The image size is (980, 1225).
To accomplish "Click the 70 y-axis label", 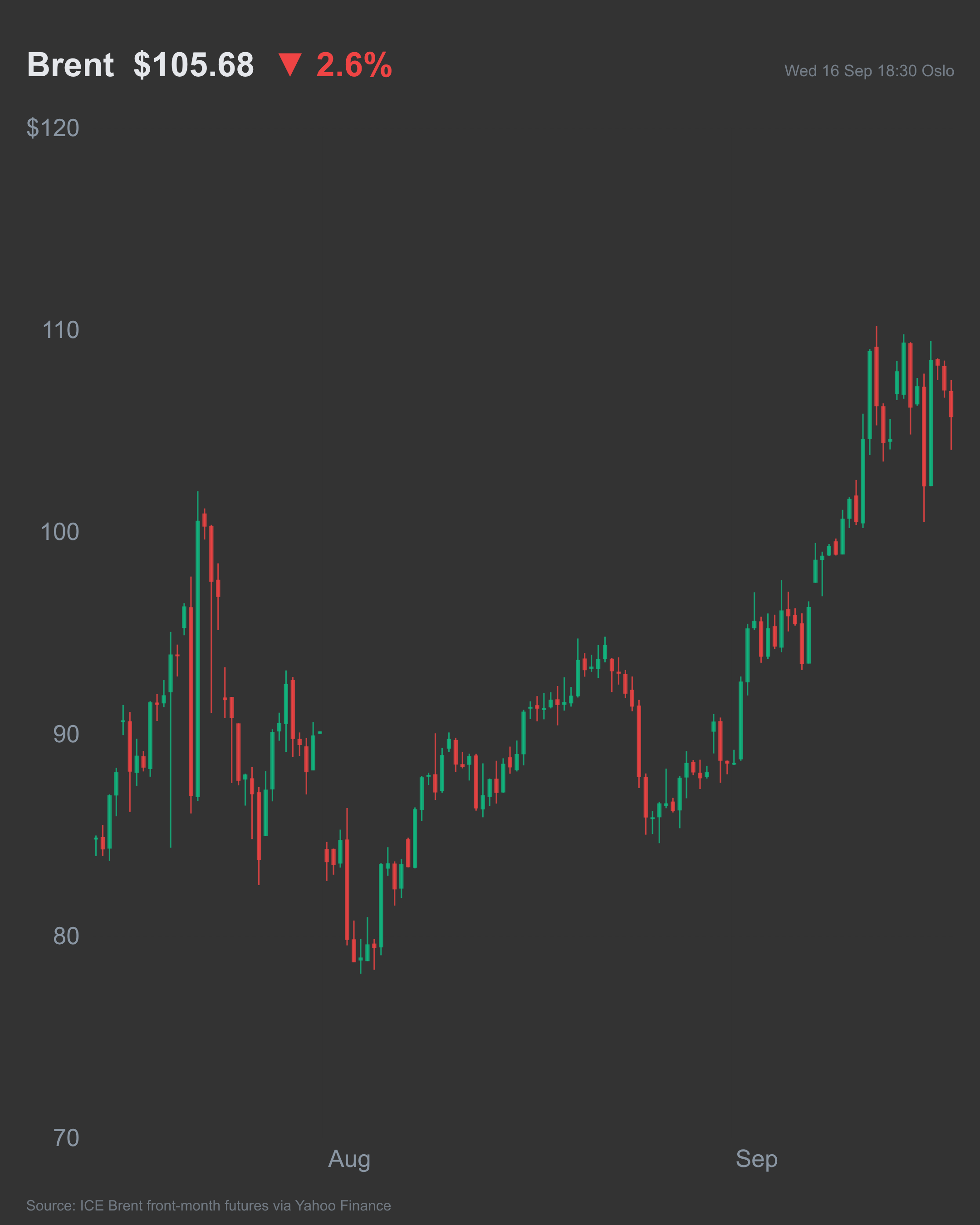I will tap(66, 1138).
